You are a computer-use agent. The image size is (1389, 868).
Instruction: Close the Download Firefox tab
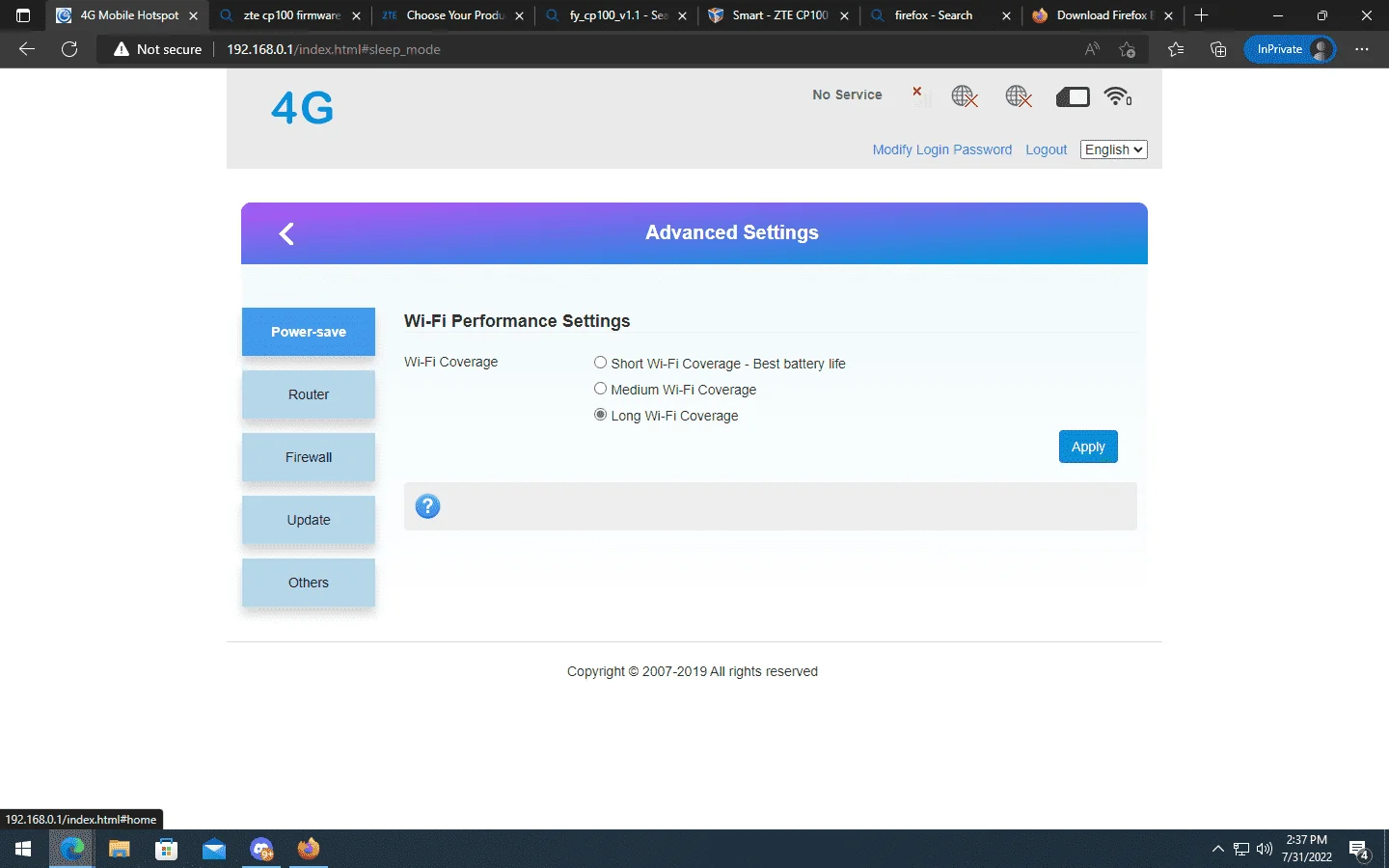click(1168, 15)
